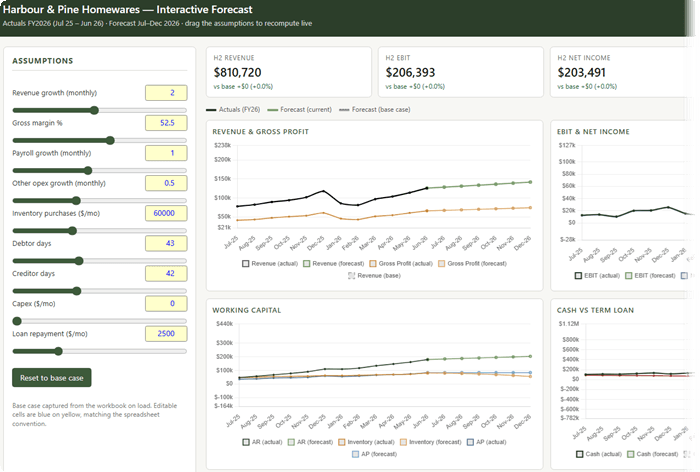Click the H2 Net Income value $203,491
This screenshot has width=700, height=472.
[581, 72]
